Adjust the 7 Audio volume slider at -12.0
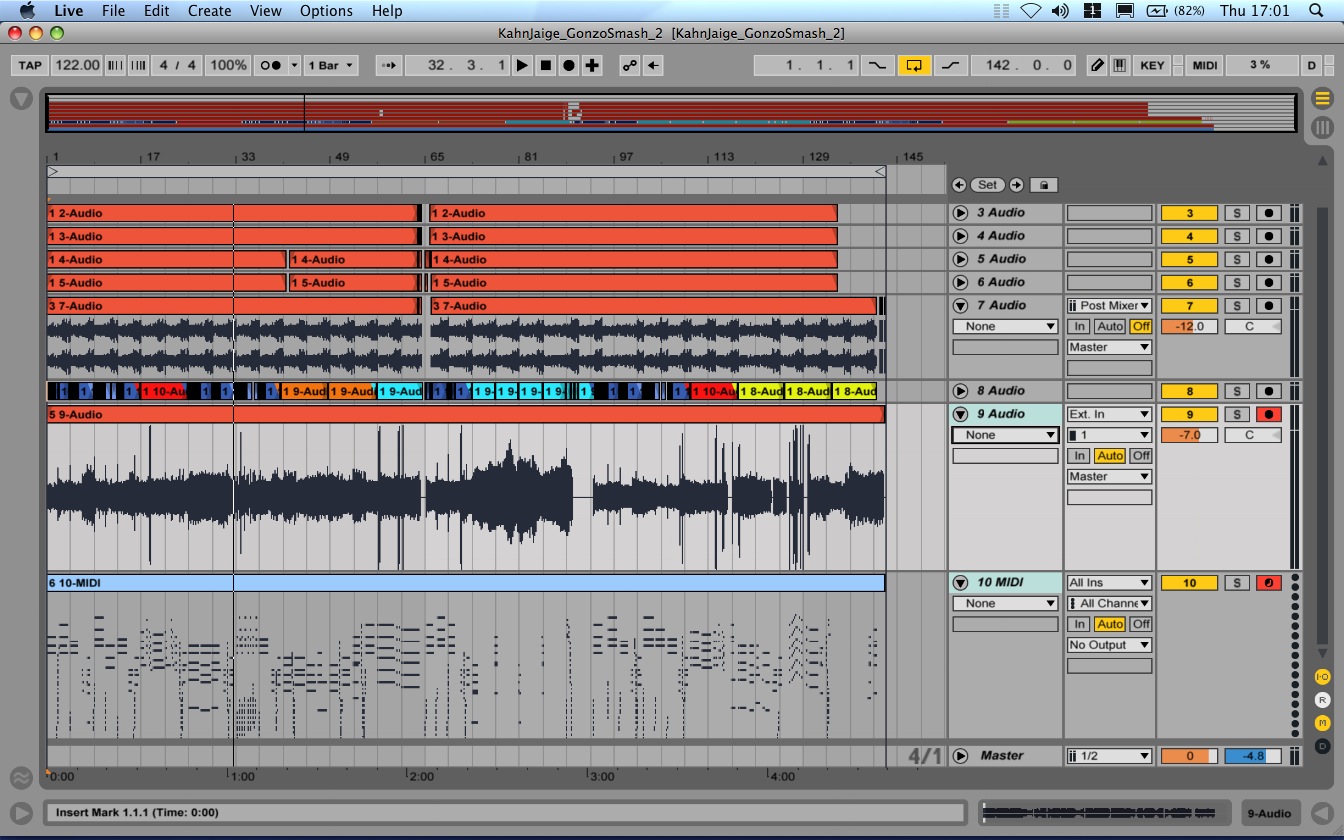1344x840 pixels. [1189, 326]
